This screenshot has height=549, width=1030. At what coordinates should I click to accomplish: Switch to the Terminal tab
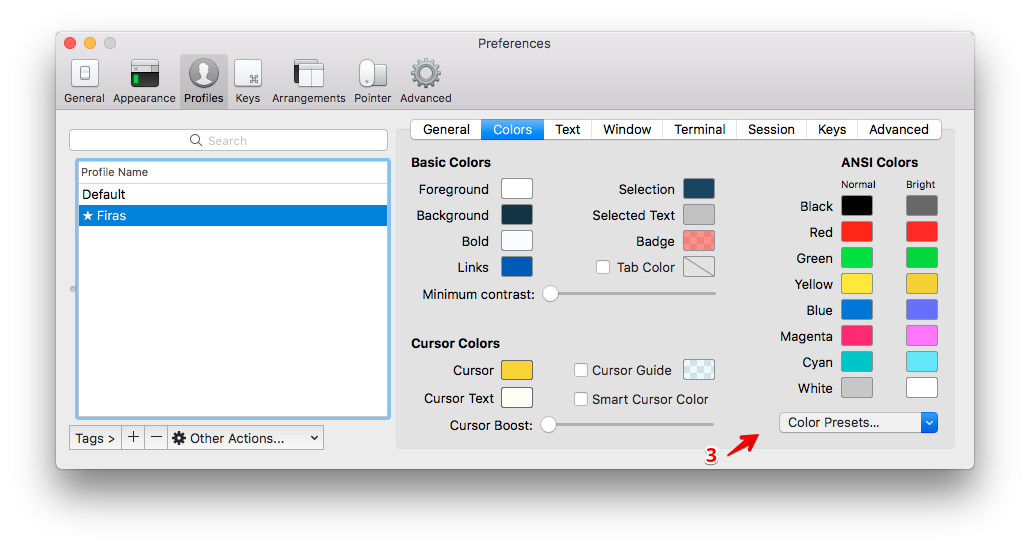[x=700, y=129]
